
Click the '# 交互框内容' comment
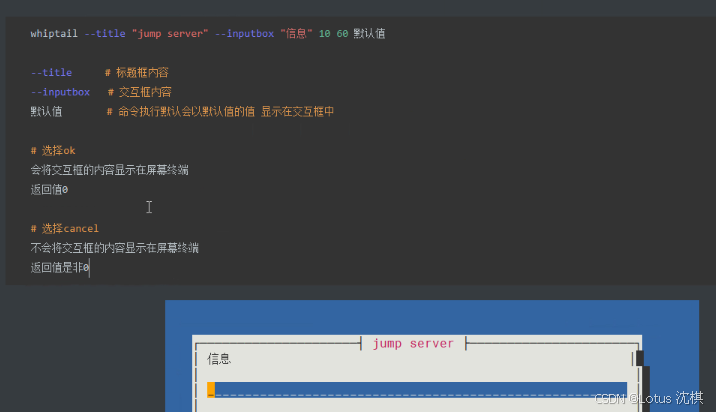(x=140, y=92)
